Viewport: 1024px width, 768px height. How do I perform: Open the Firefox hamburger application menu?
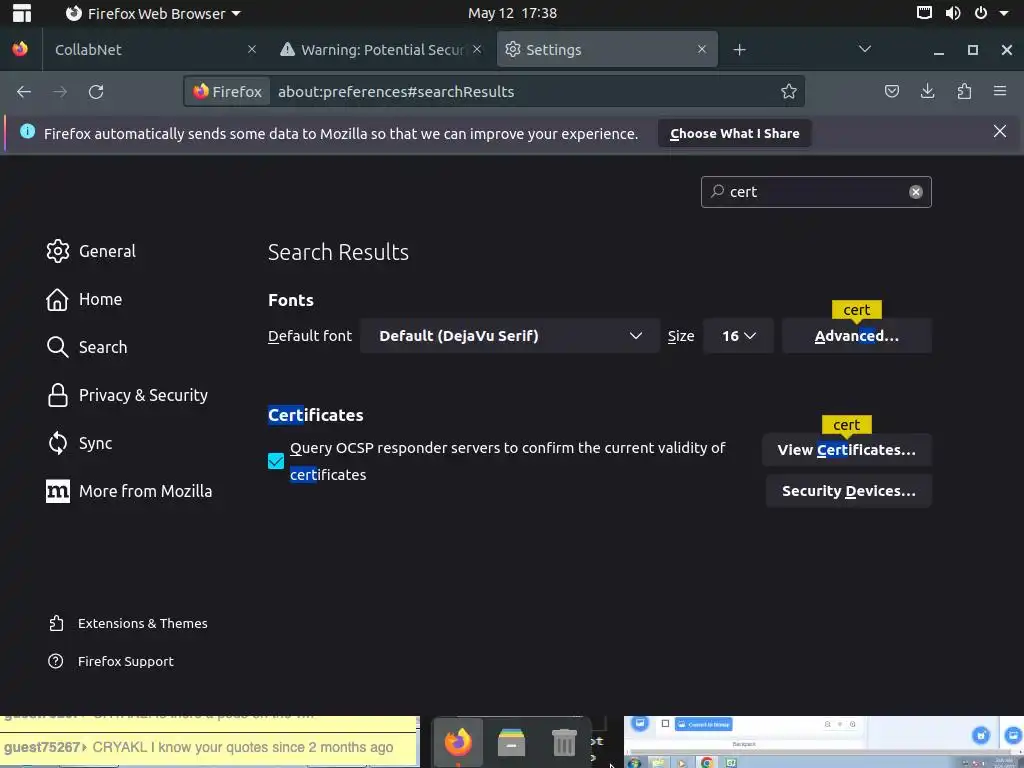pos(1000,91)
